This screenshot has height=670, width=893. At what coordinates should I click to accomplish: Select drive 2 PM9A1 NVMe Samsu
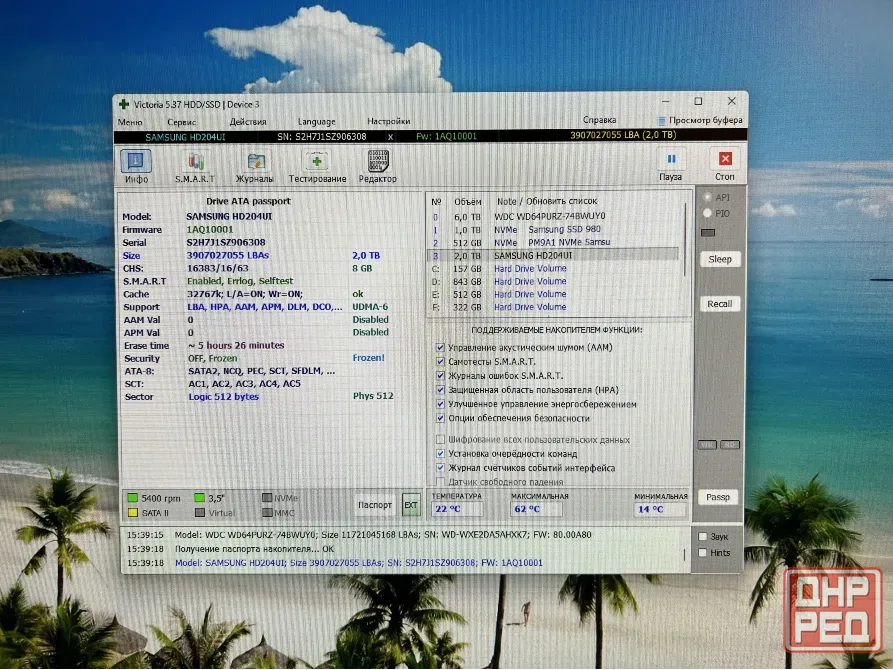pyautogui.click(x=554, y=243)
